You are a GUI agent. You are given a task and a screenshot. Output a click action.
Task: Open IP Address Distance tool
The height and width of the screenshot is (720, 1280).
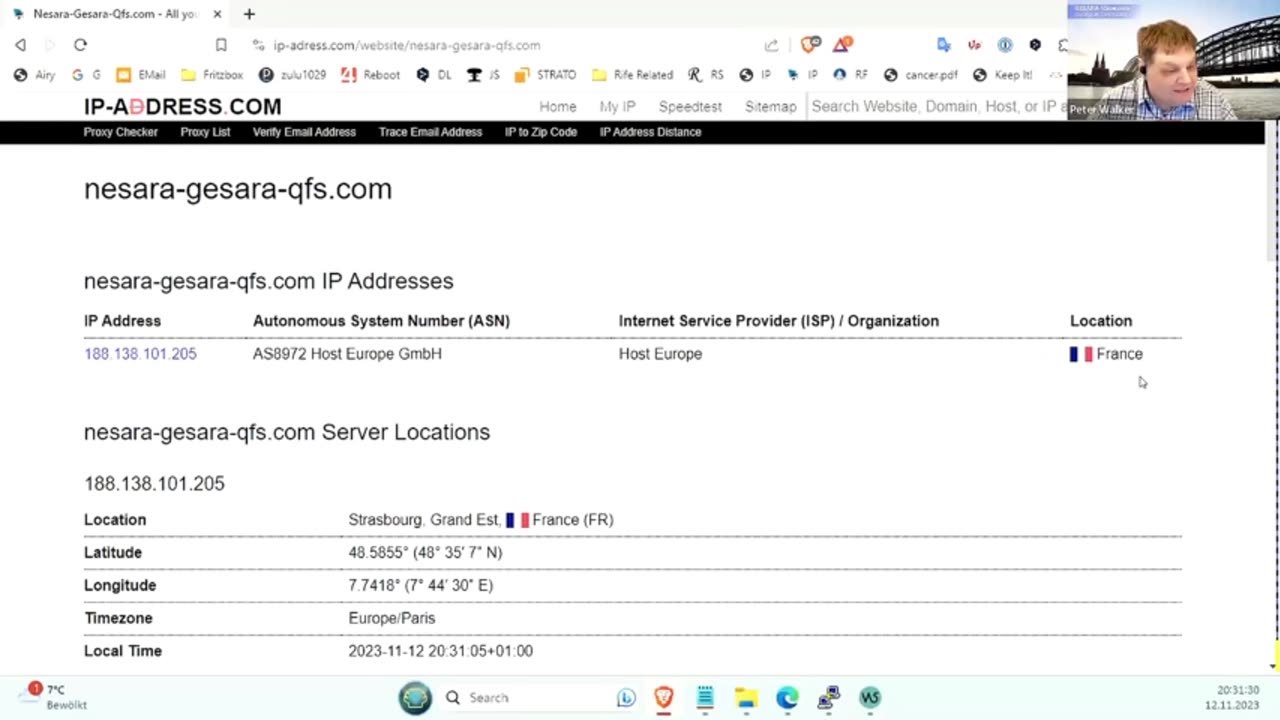(650, 132)
